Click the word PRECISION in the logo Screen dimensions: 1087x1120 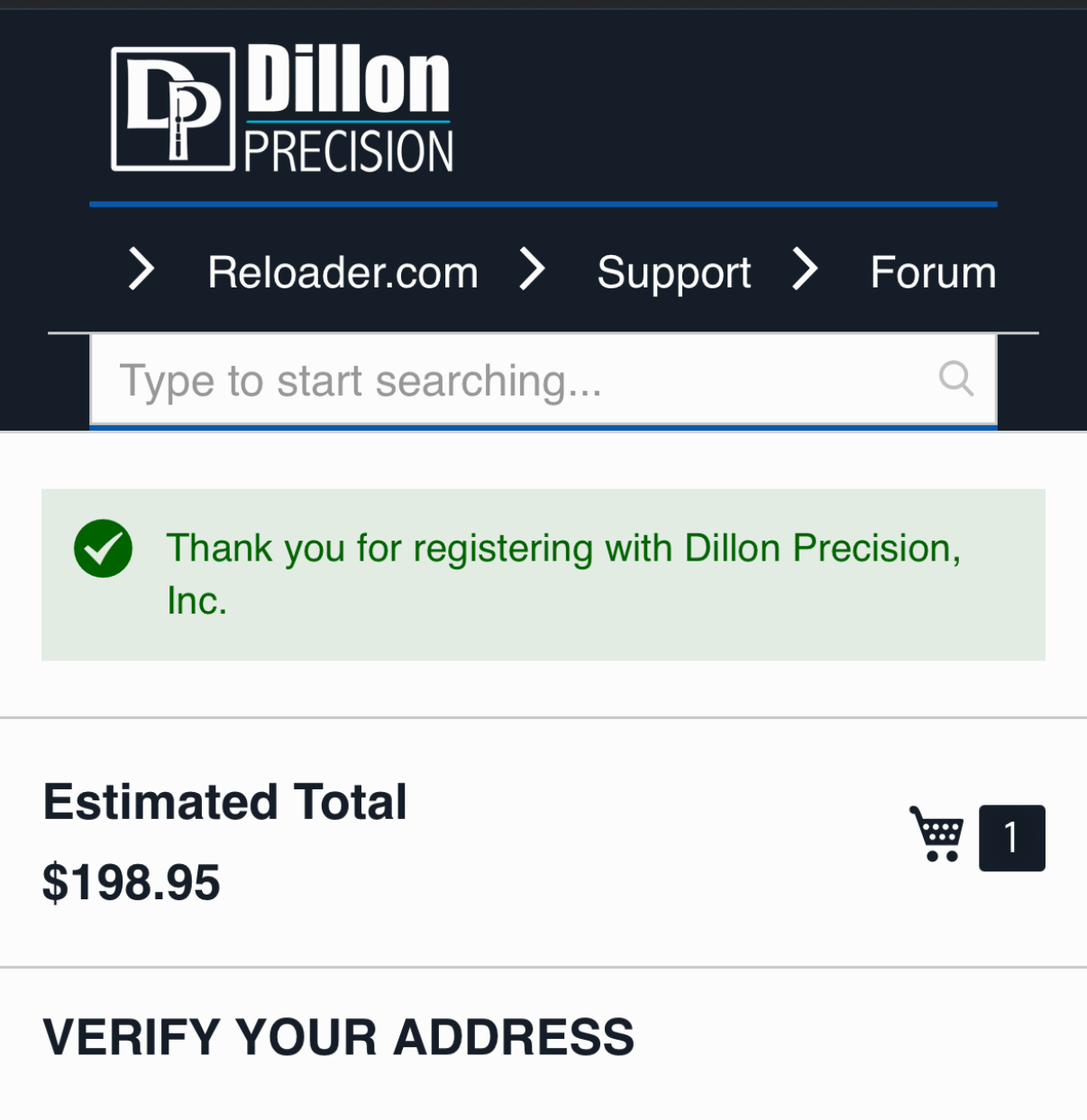(x=349, y=150)
